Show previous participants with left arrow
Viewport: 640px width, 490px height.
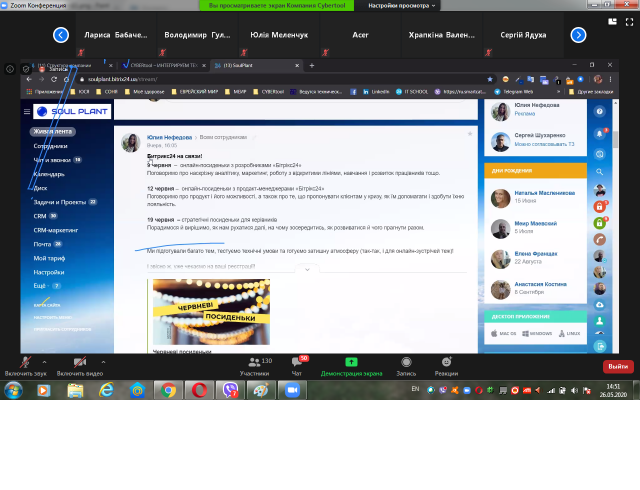pyautogui.click(x=61, y=35)
